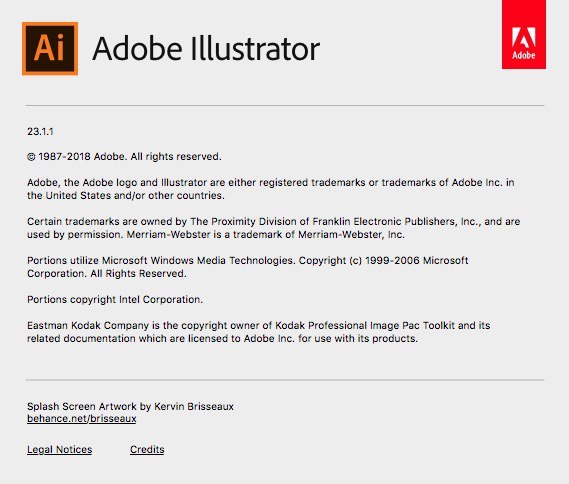The width and height of the screenshot is (569, 484).
Task: Click the Illustrator Ai app icon
Action: [x=50, y=49]
